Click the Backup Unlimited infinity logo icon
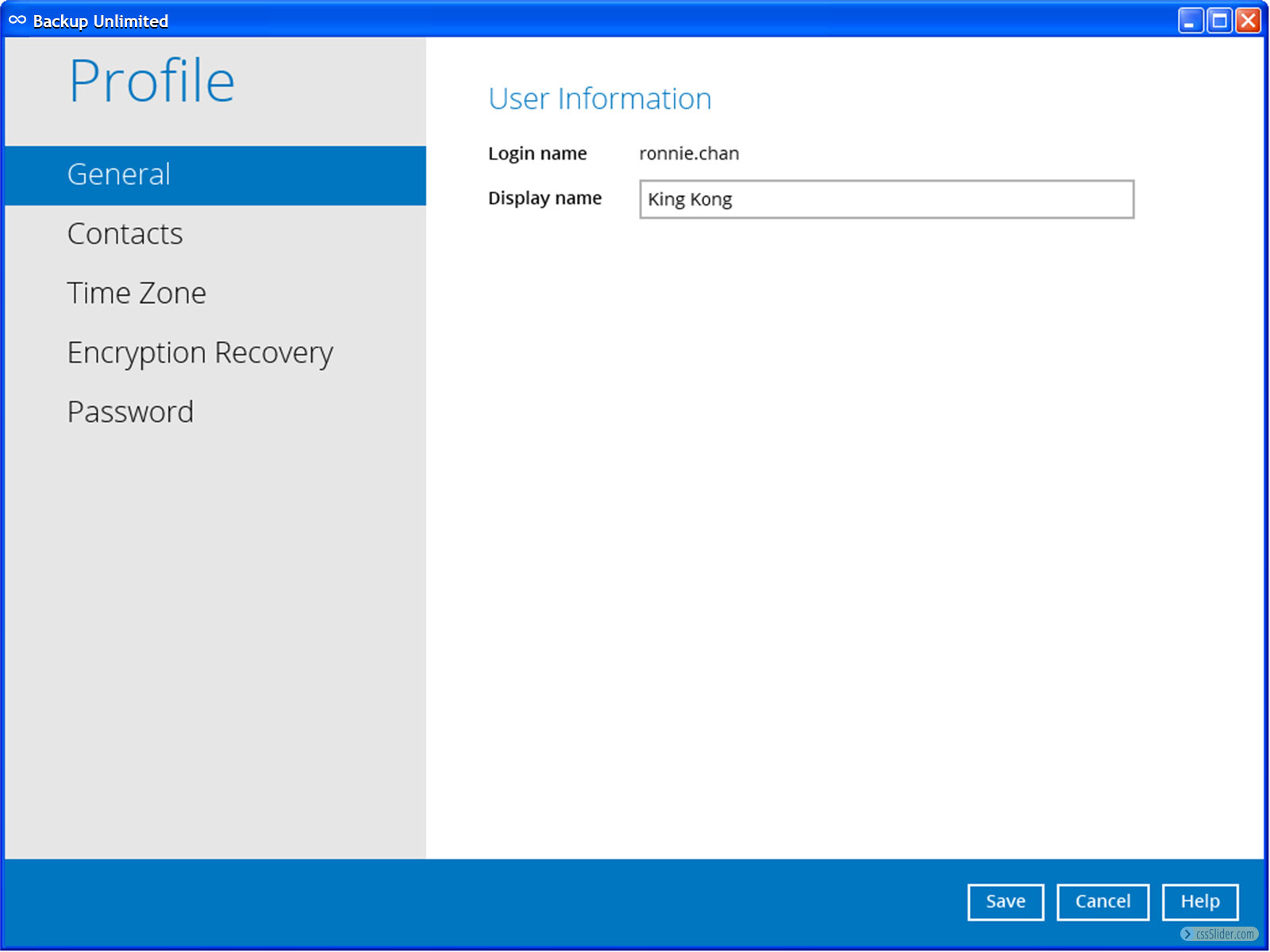 (17, 21)
